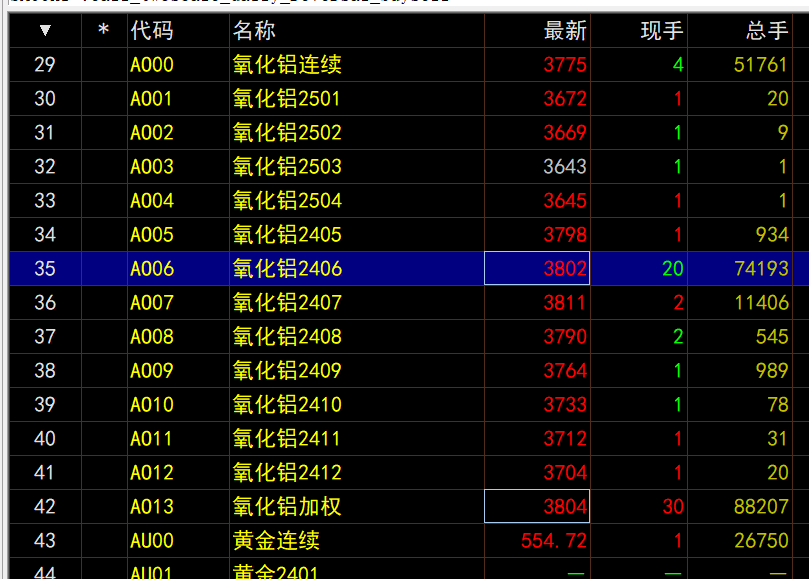Click code A004
Screen dimensions: 809x579
152,201
